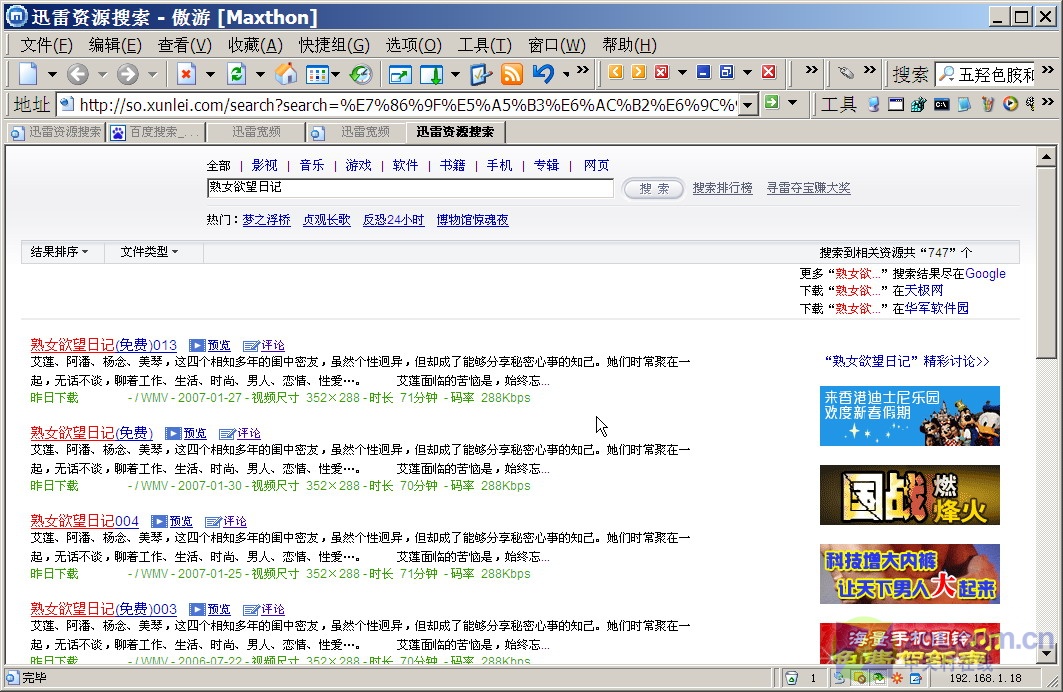1063x692 pixels.
Task: Click the page scrollbar down arrow
Action: 1046,654
